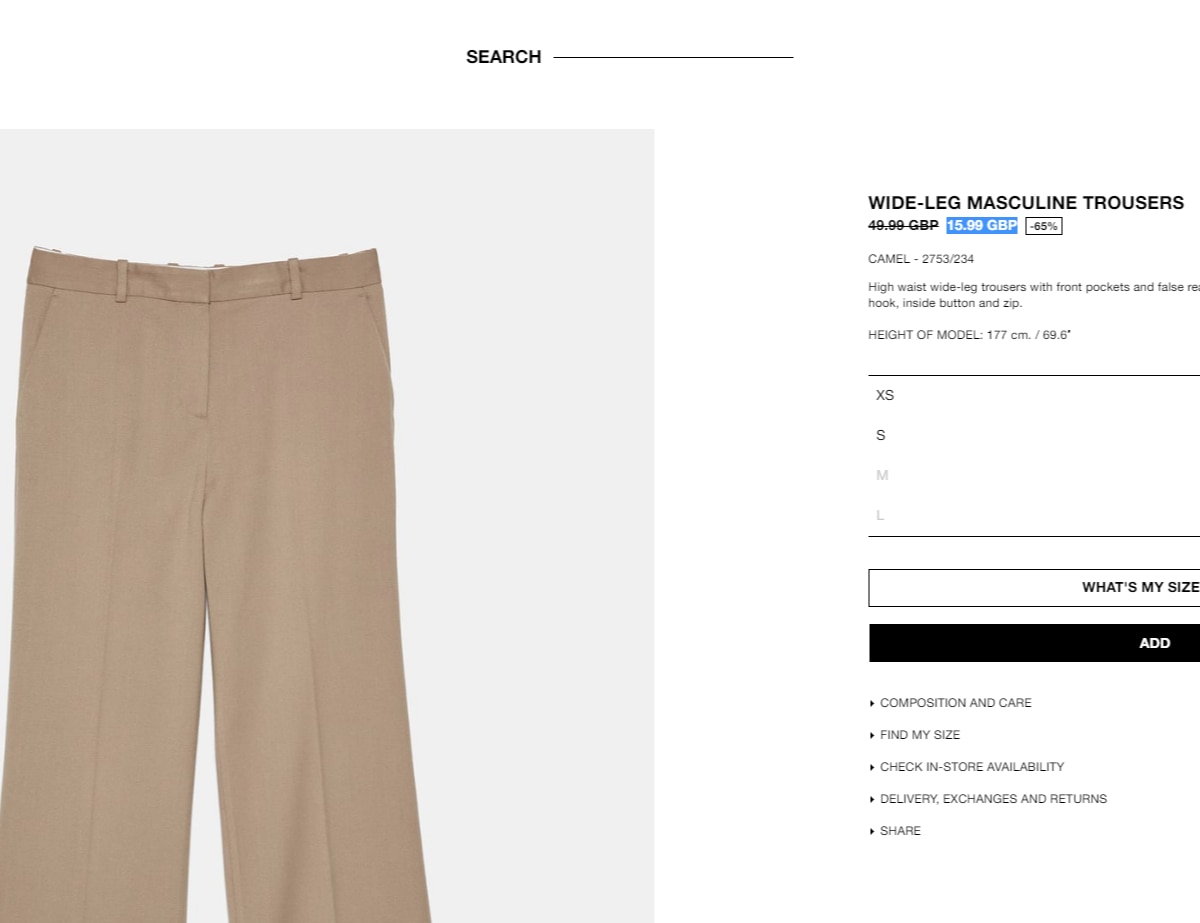
Task: Click the crossed-out 49.99 GBP price
Action: point(903,226)
